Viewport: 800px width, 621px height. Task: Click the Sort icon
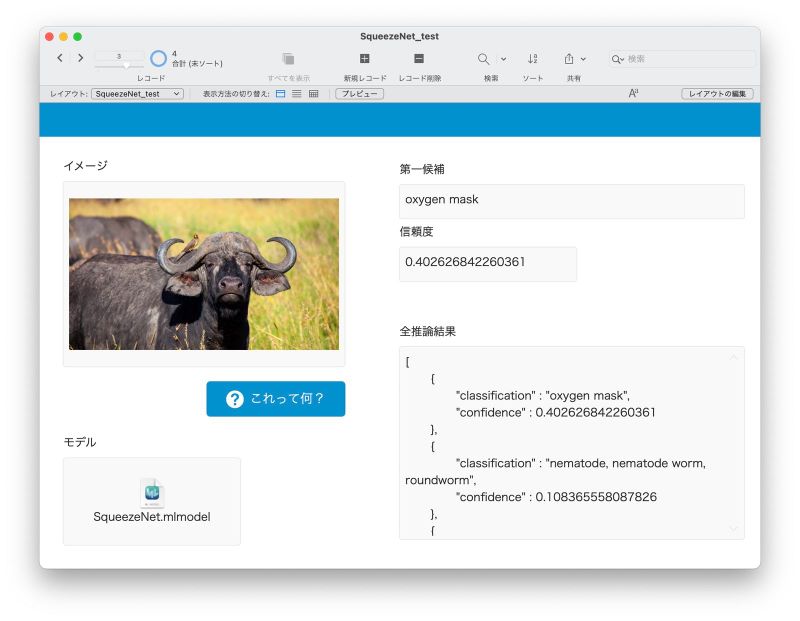[x=532, y=59]
